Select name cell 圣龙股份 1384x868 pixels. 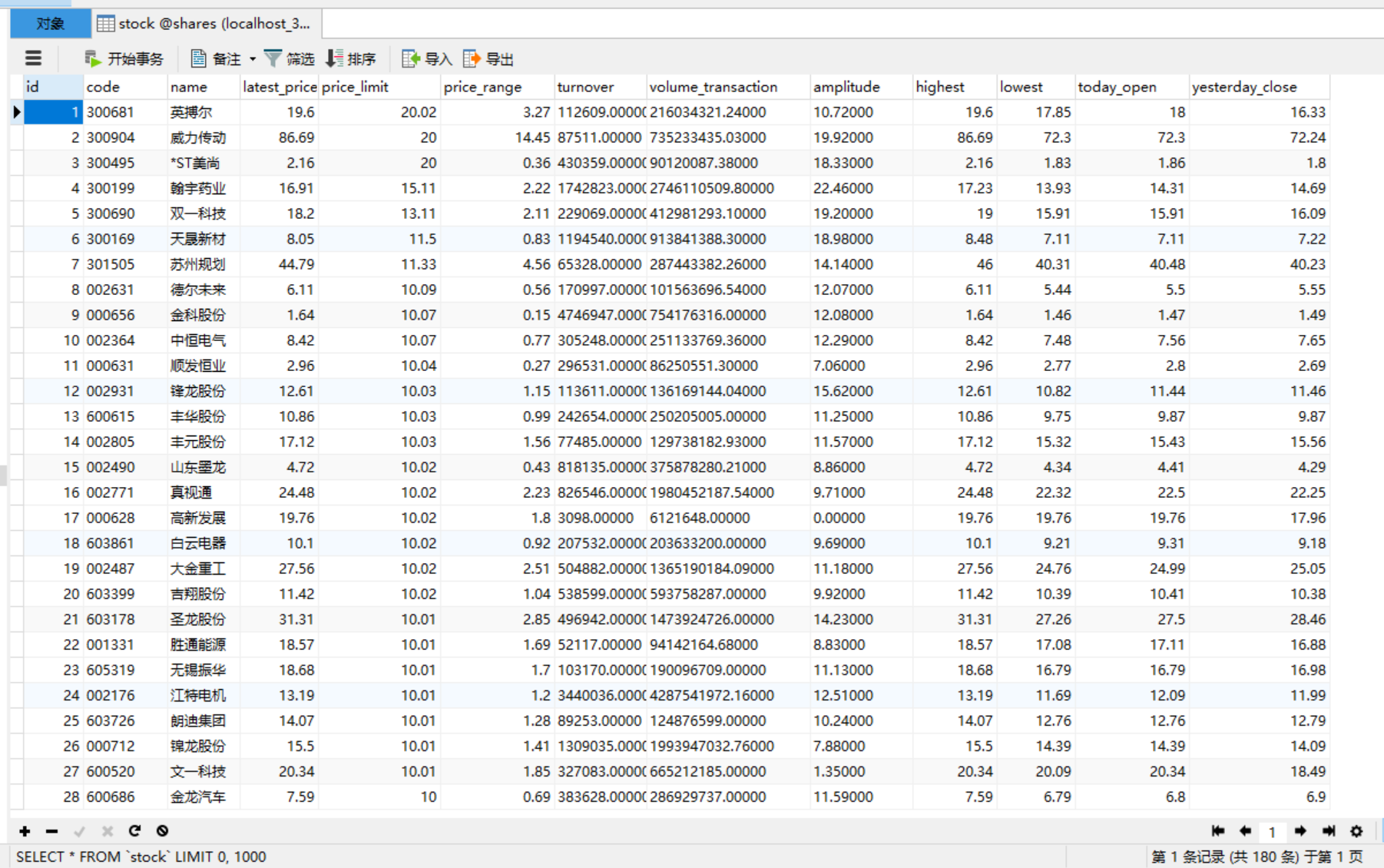tap(204, 619)
